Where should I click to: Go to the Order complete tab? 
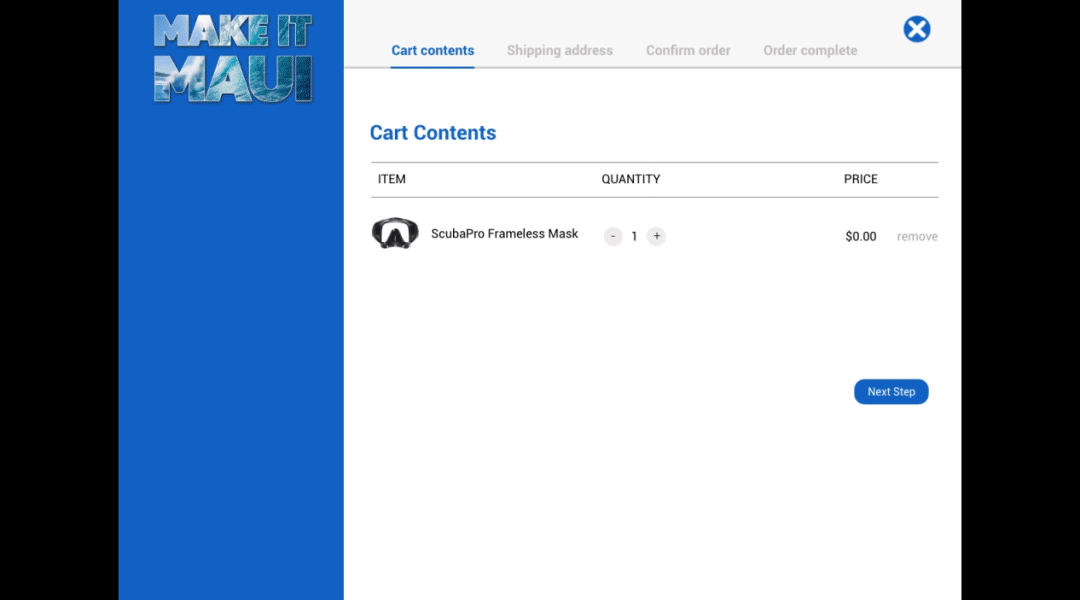tap(810, 50)
